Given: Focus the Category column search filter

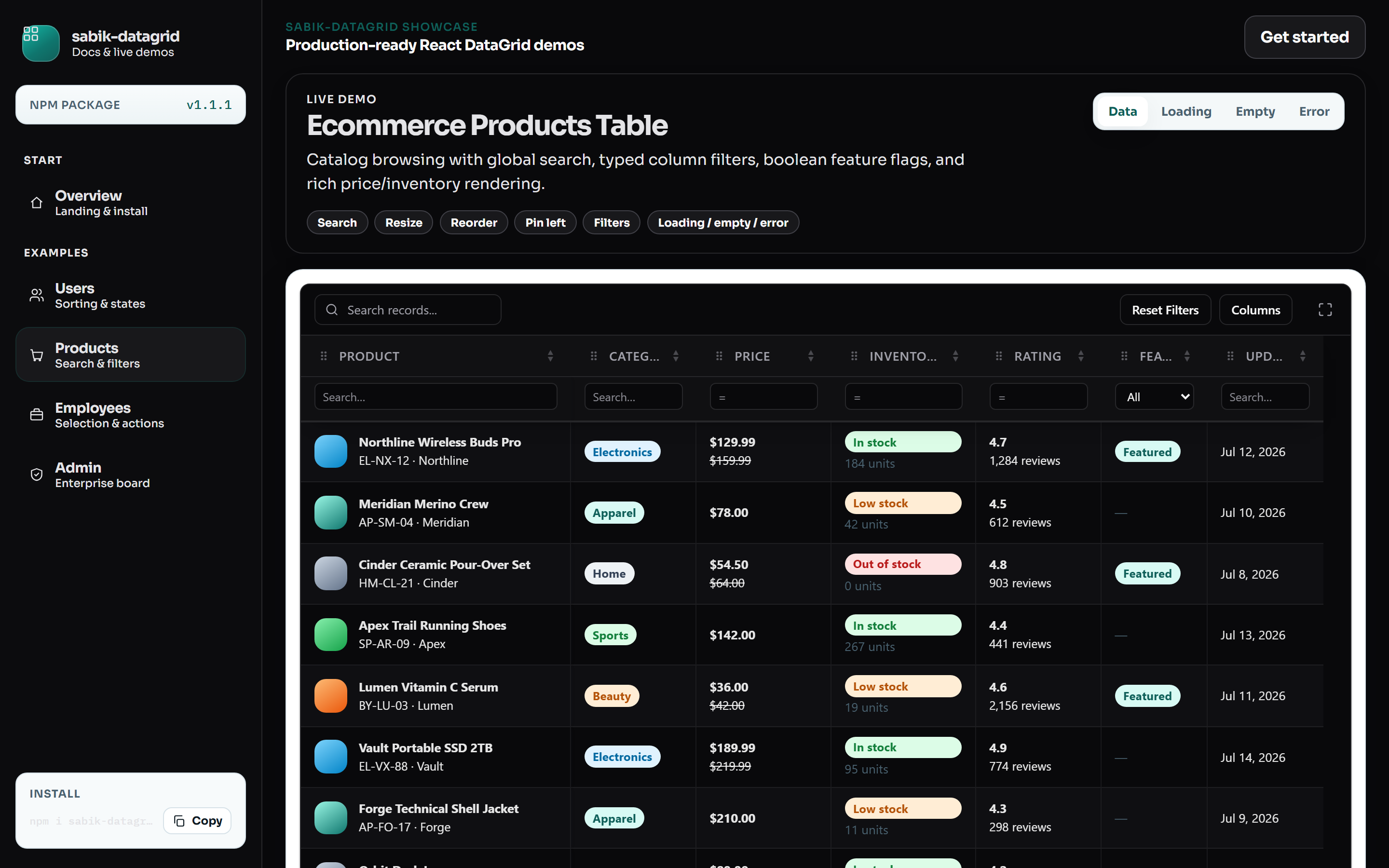Looking at the screenshot, I should (633, 397).
